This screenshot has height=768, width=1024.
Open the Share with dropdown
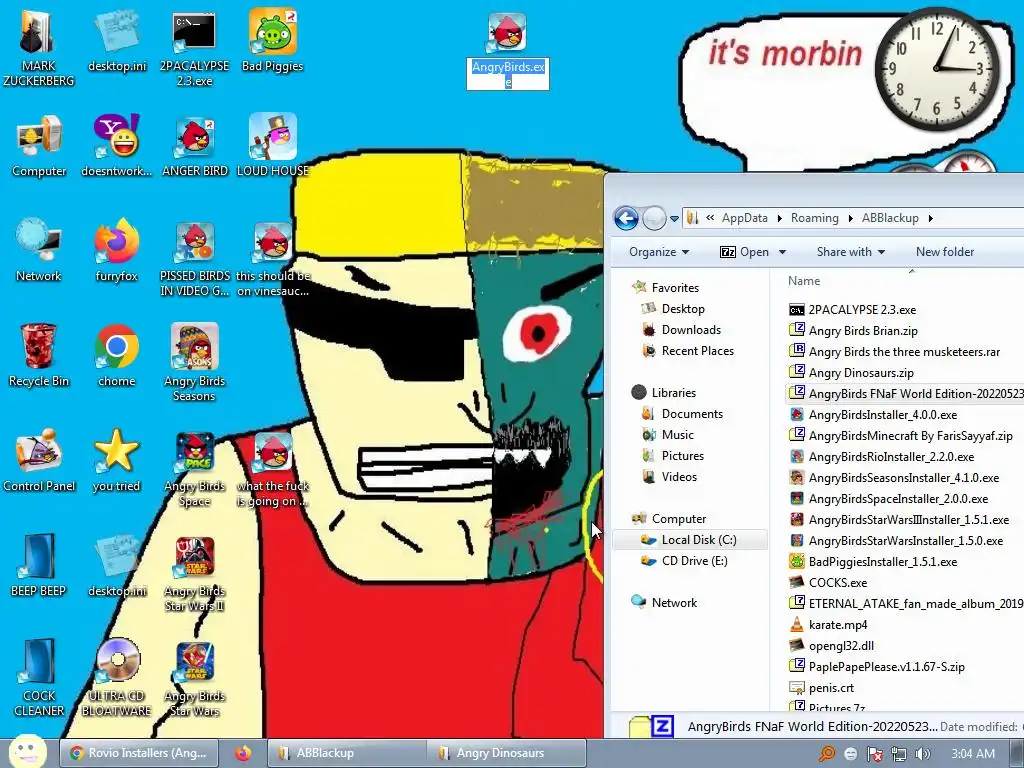coord(850,251)
